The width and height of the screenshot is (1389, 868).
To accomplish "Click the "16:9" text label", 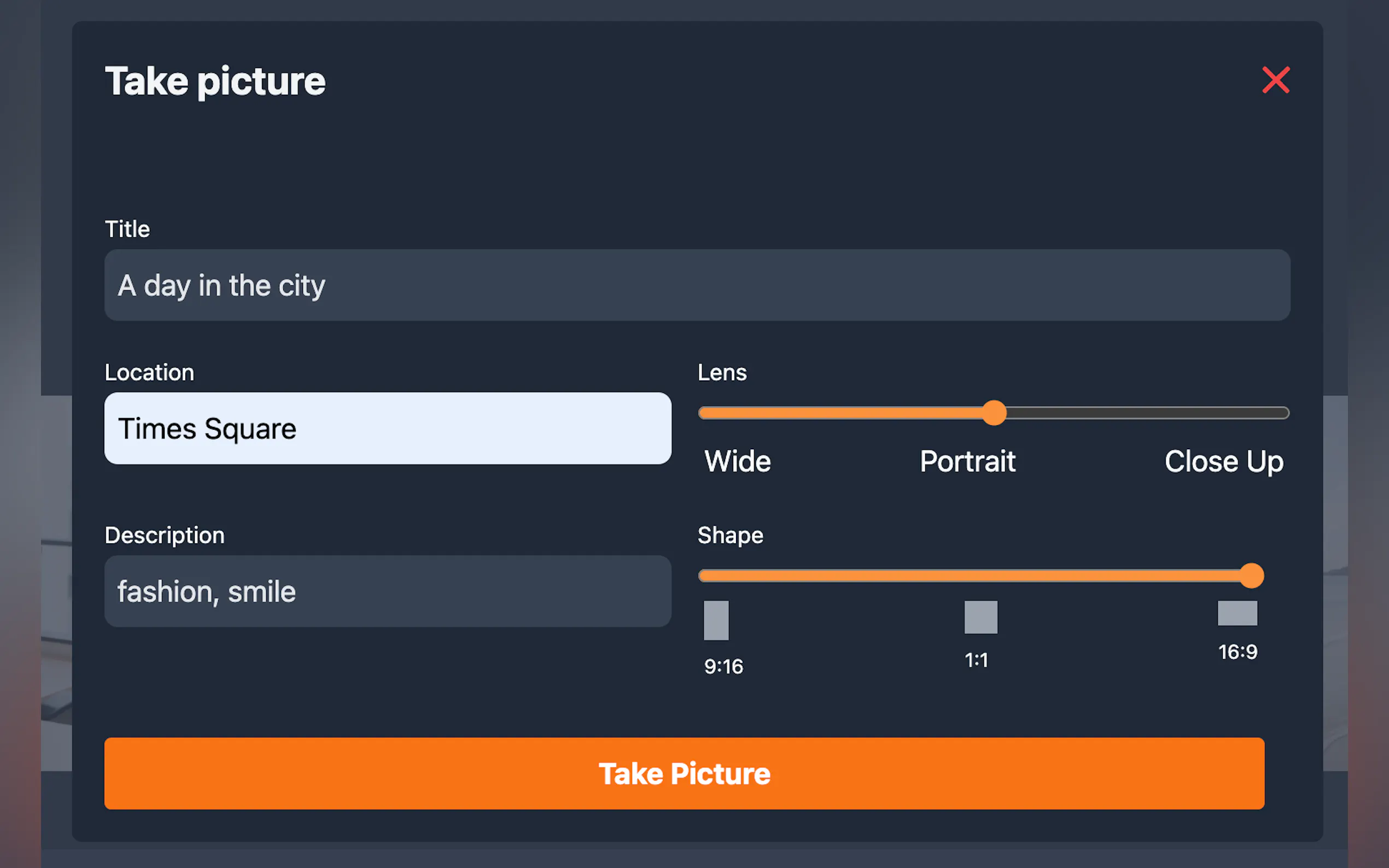I will pos(1238,652).
